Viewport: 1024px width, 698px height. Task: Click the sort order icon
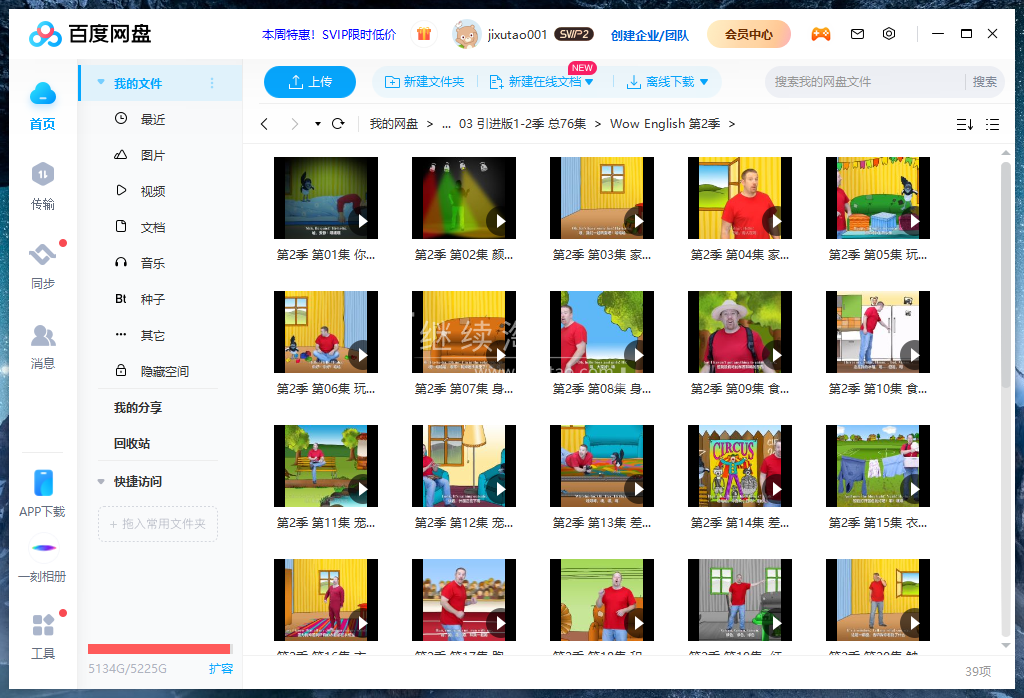click(x=965, y=124)
